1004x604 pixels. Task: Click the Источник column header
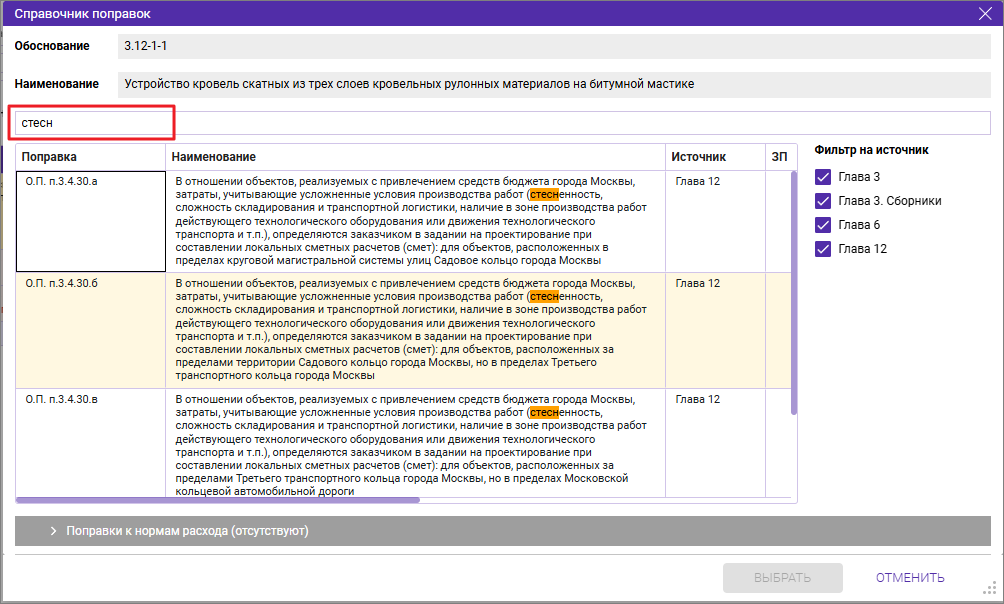(714, 157)
